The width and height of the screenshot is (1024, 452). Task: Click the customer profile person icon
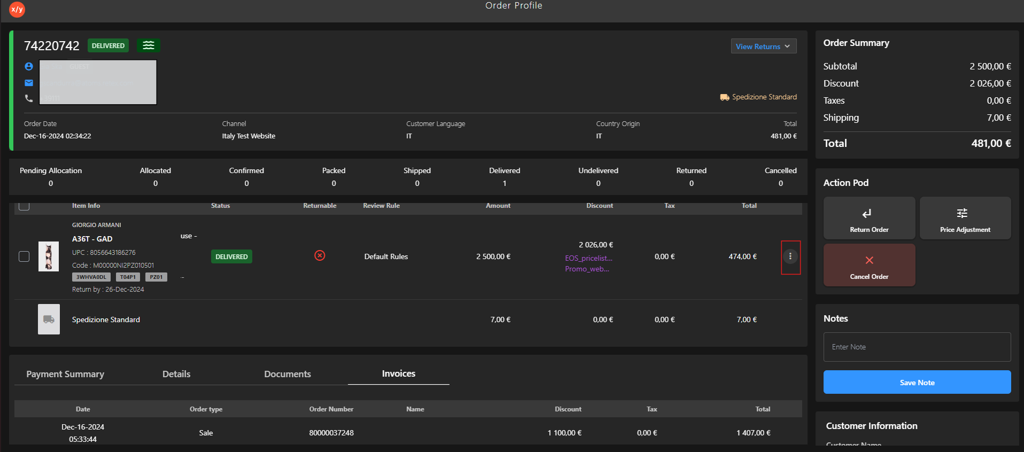coord(29,67)
